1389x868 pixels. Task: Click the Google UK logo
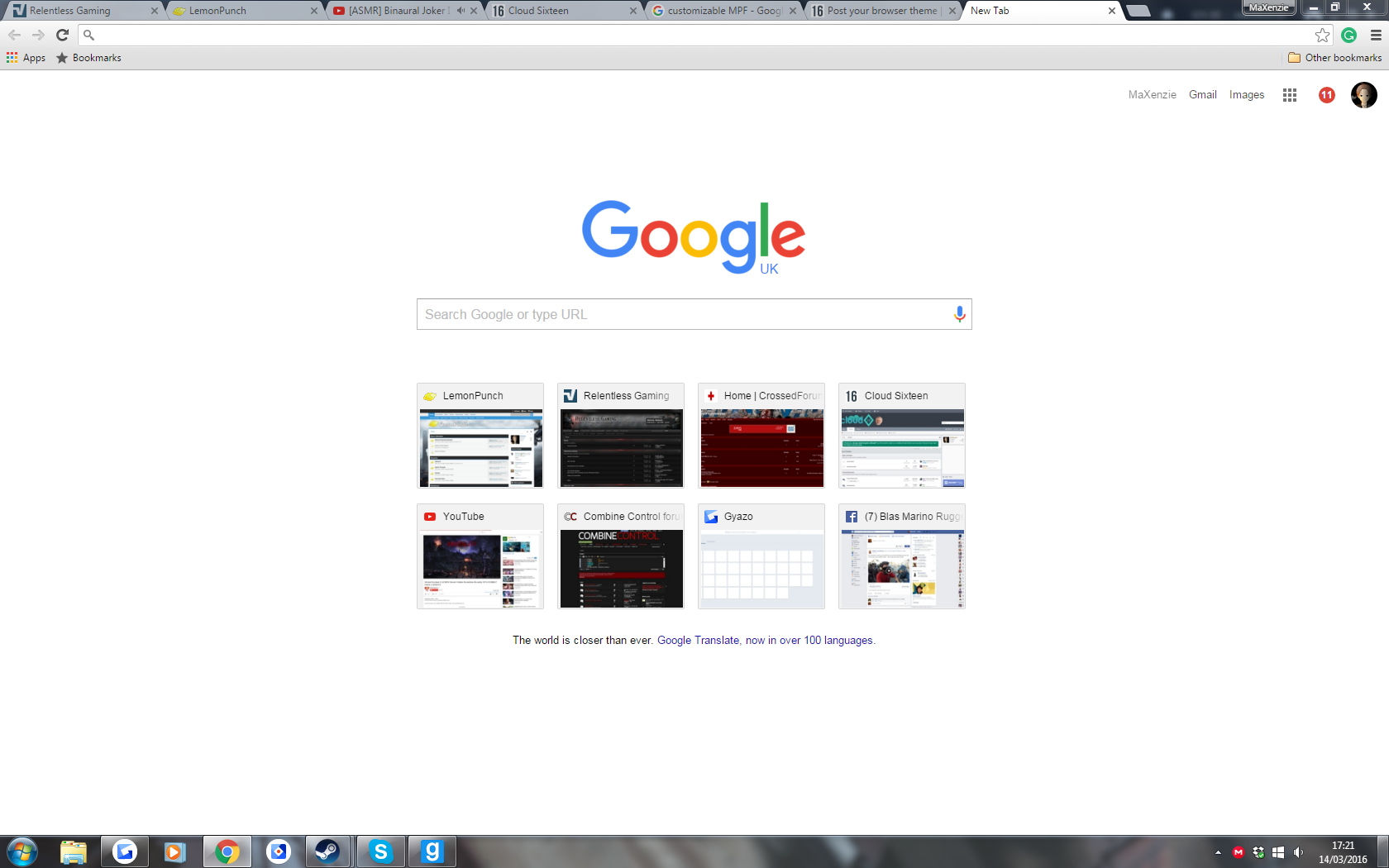[x=694, y=236]
